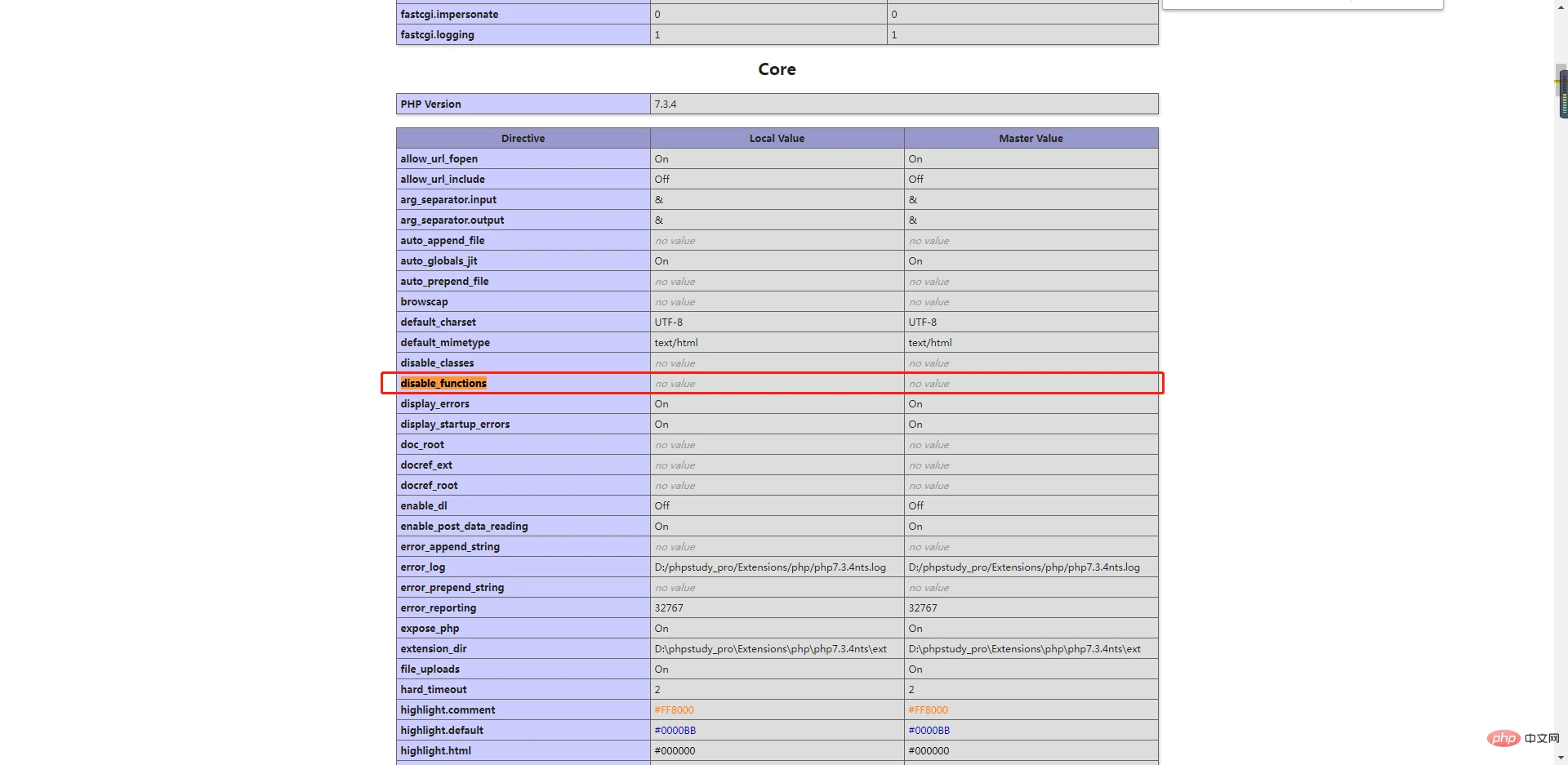
Task: Click the "auto_globals_jit" directive name
Action: (x=439, y=261)
